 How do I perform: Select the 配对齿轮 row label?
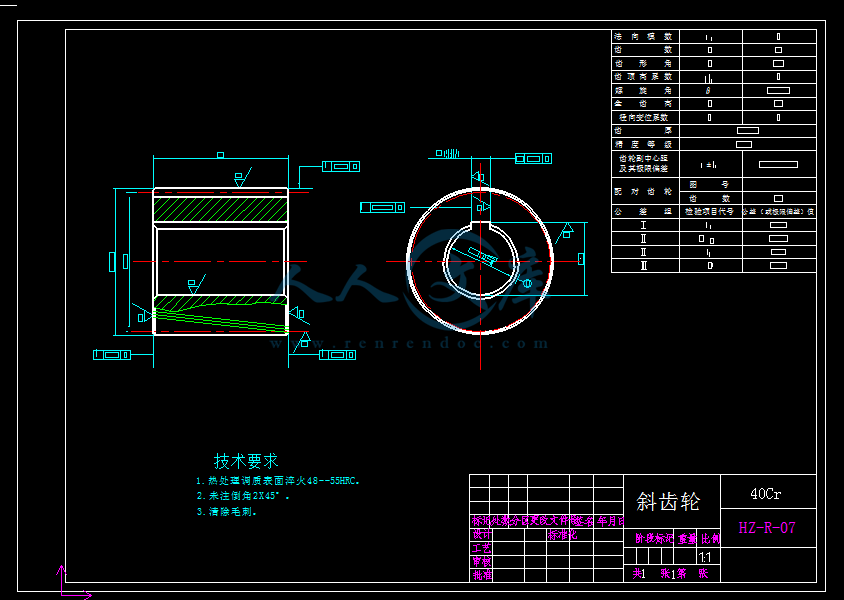(x=644, y=192)
